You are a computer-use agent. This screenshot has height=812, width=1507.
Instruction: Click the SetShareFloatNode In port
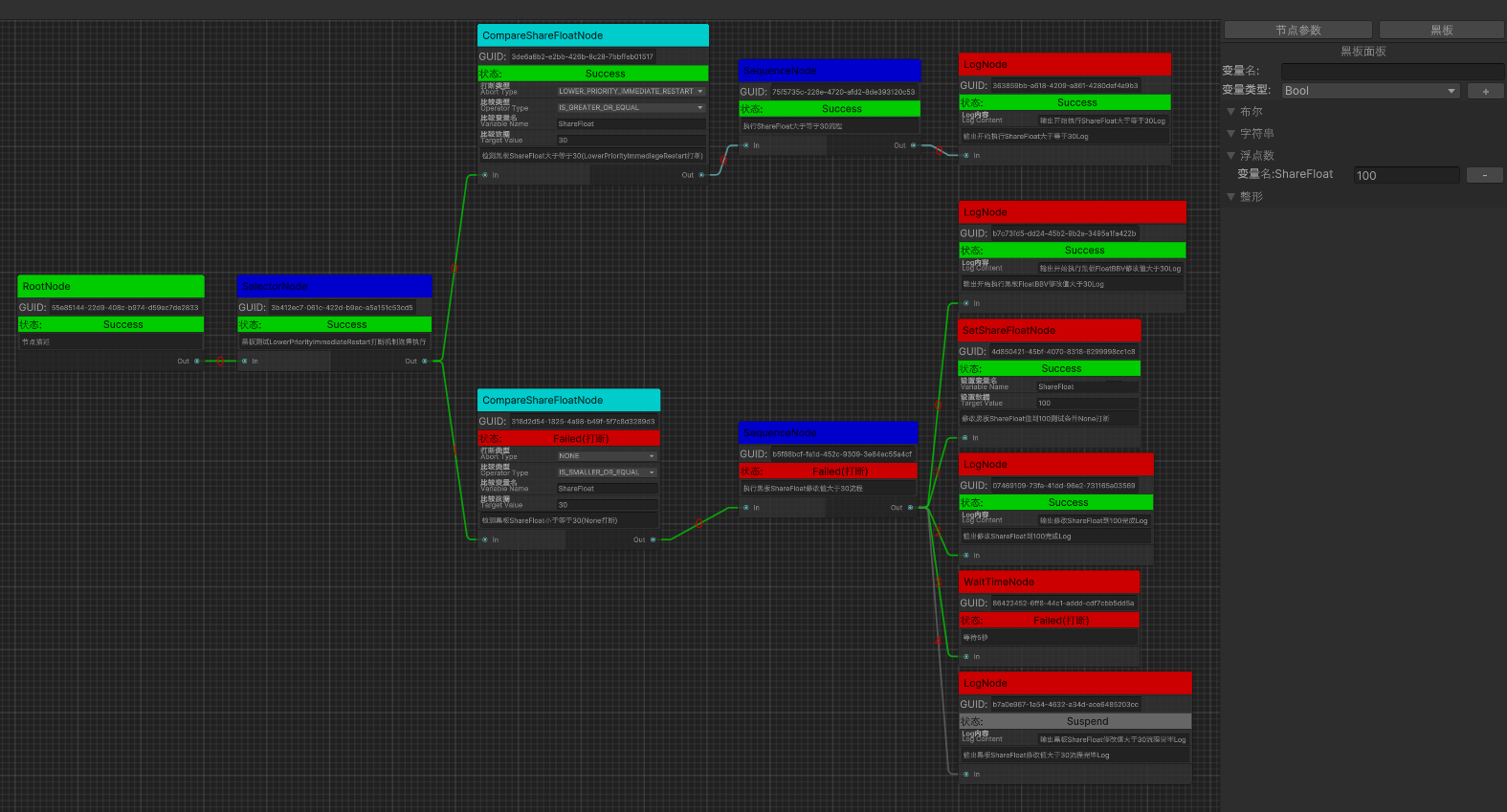tap(965, 438)
